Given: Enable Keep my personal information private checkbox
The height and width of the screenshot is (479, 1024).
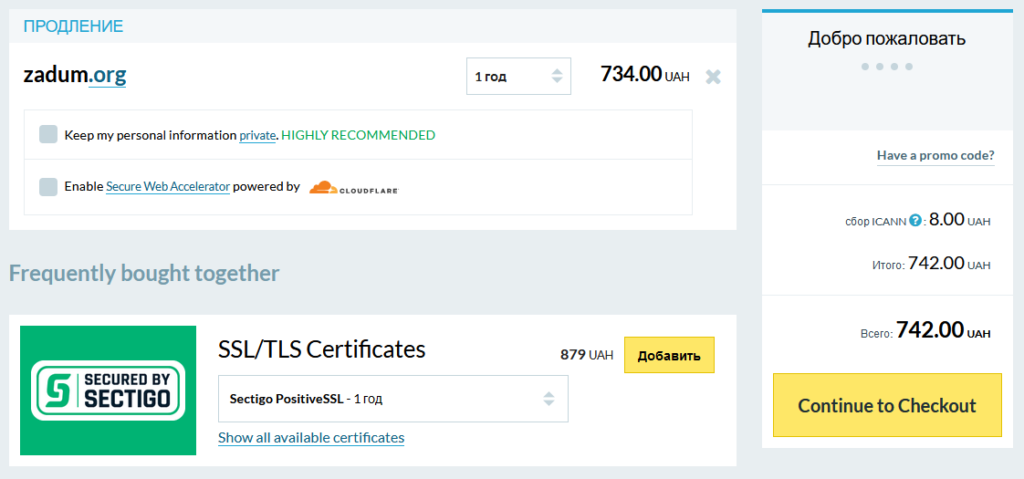Looking at the screenshot, I should [x=48, y=135].
